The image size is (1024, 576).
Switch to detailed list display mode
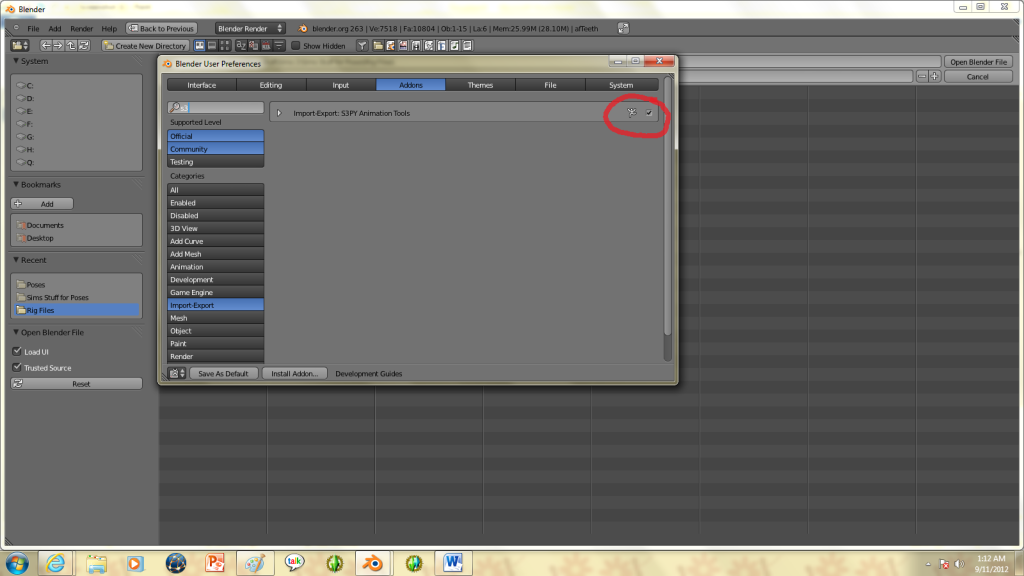212,46
